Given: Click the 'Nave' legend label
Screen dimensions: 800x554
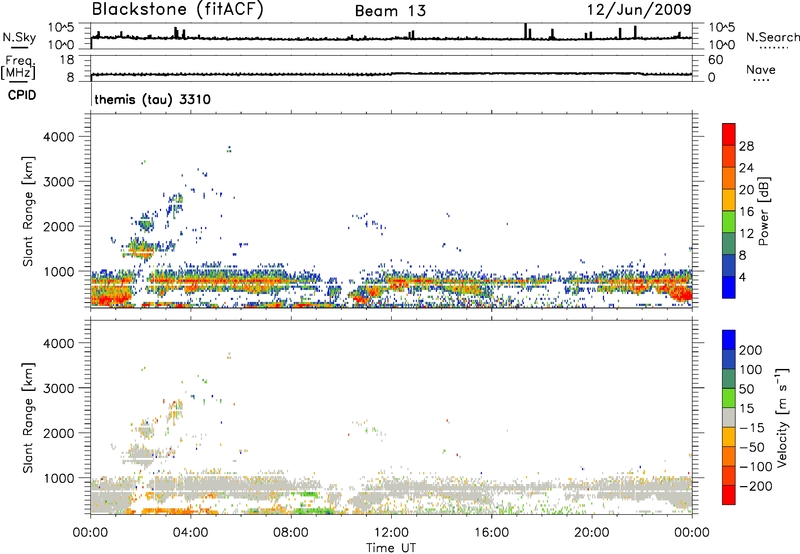Looking at the screenshot, I should pos(761,69).
